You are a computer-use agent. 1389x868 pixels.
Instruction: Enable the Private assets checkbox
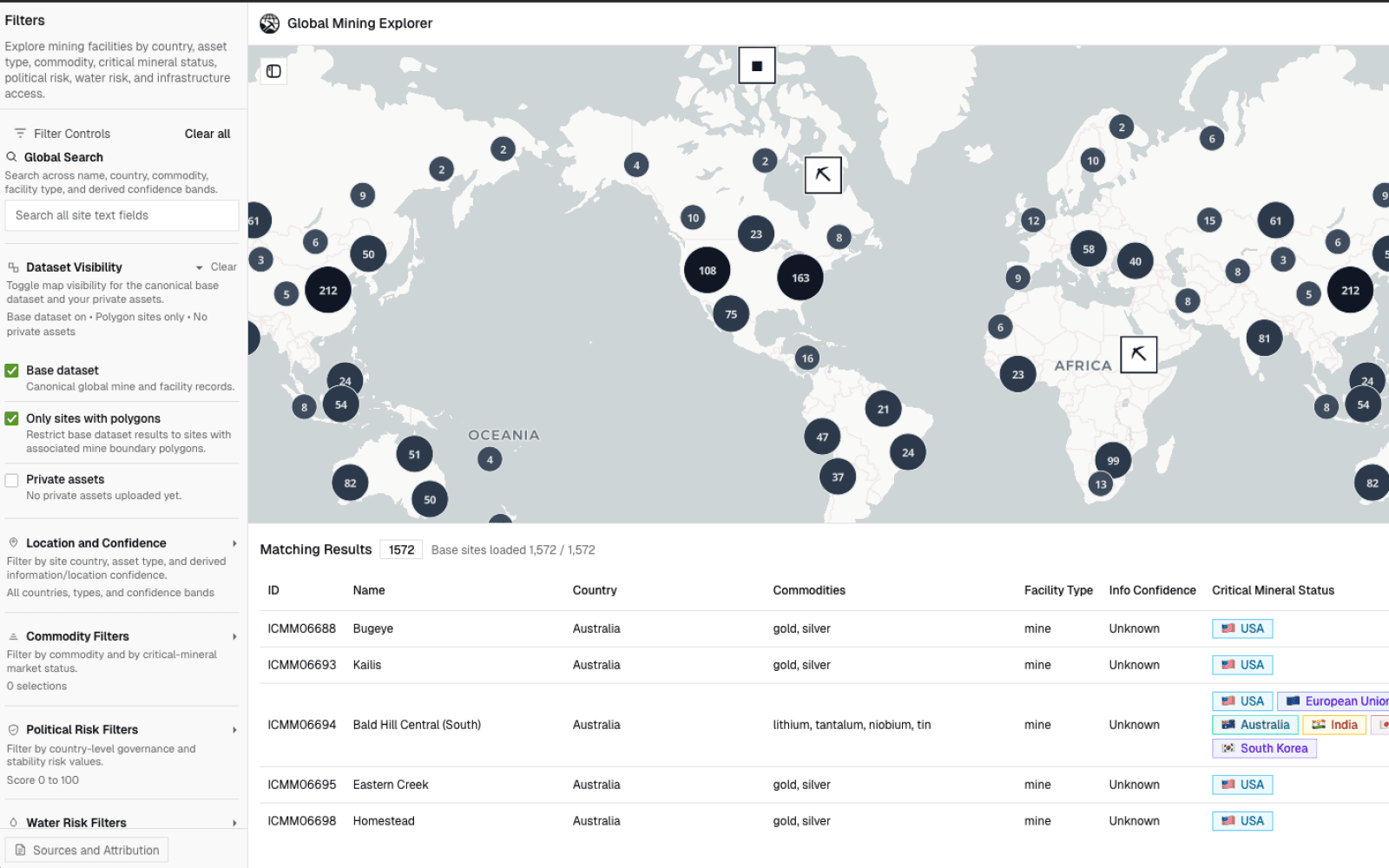[x=12, y=480]
